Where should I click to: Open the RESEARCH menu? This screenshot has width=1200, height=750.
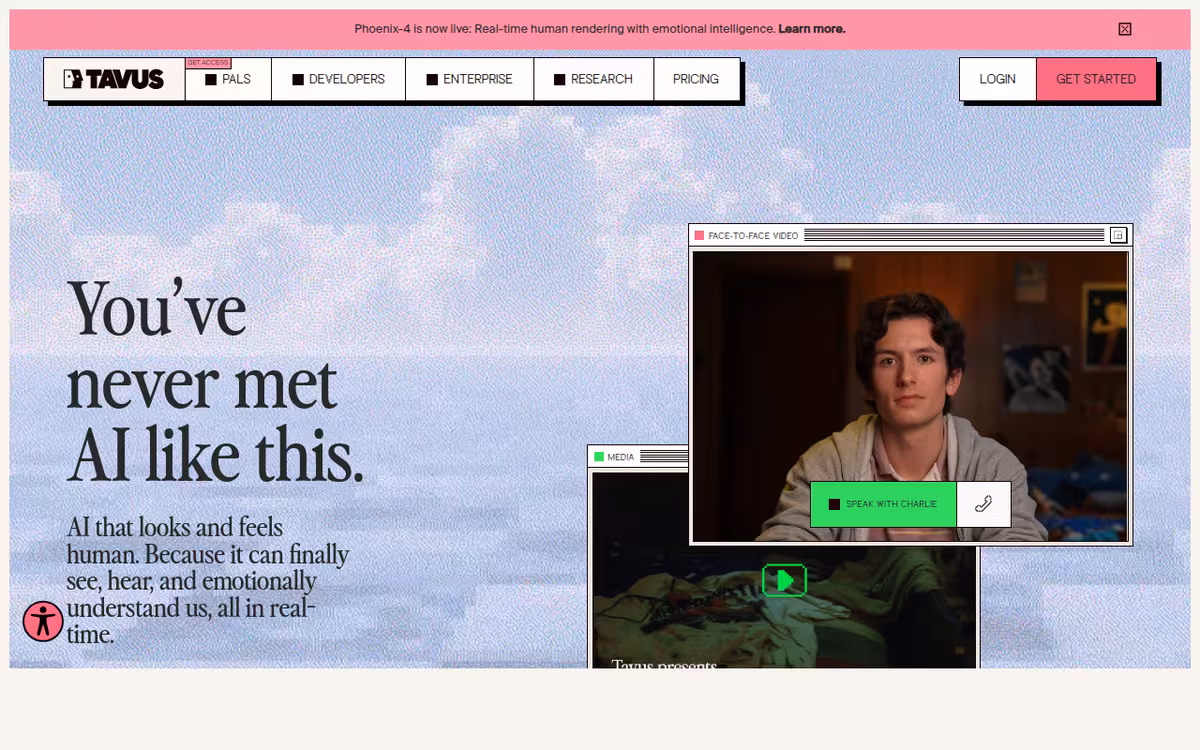pyautogui.click(x=593, y=79)
